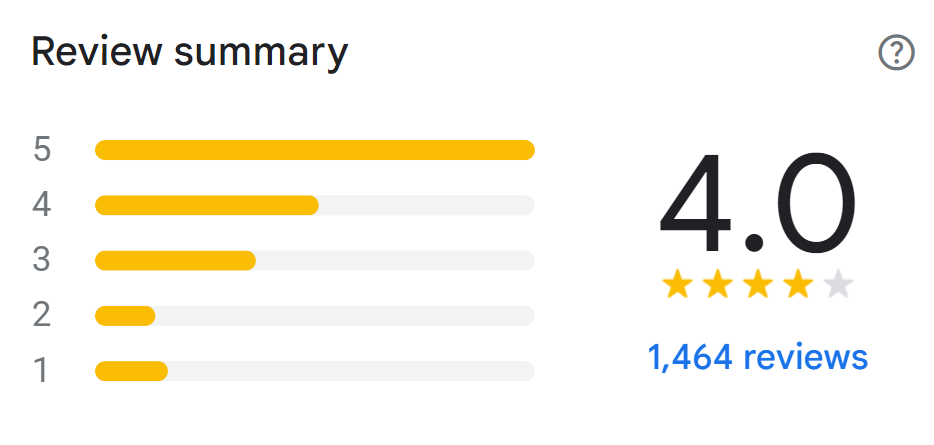Click the "2" rating row label
The width and height of the screenshot is (934, 445).
[42, 316]
